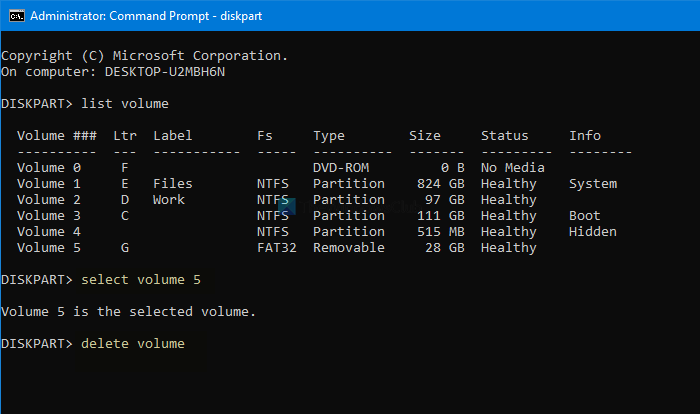Click the 'Files' label of Volume 1

click(172, 184)
